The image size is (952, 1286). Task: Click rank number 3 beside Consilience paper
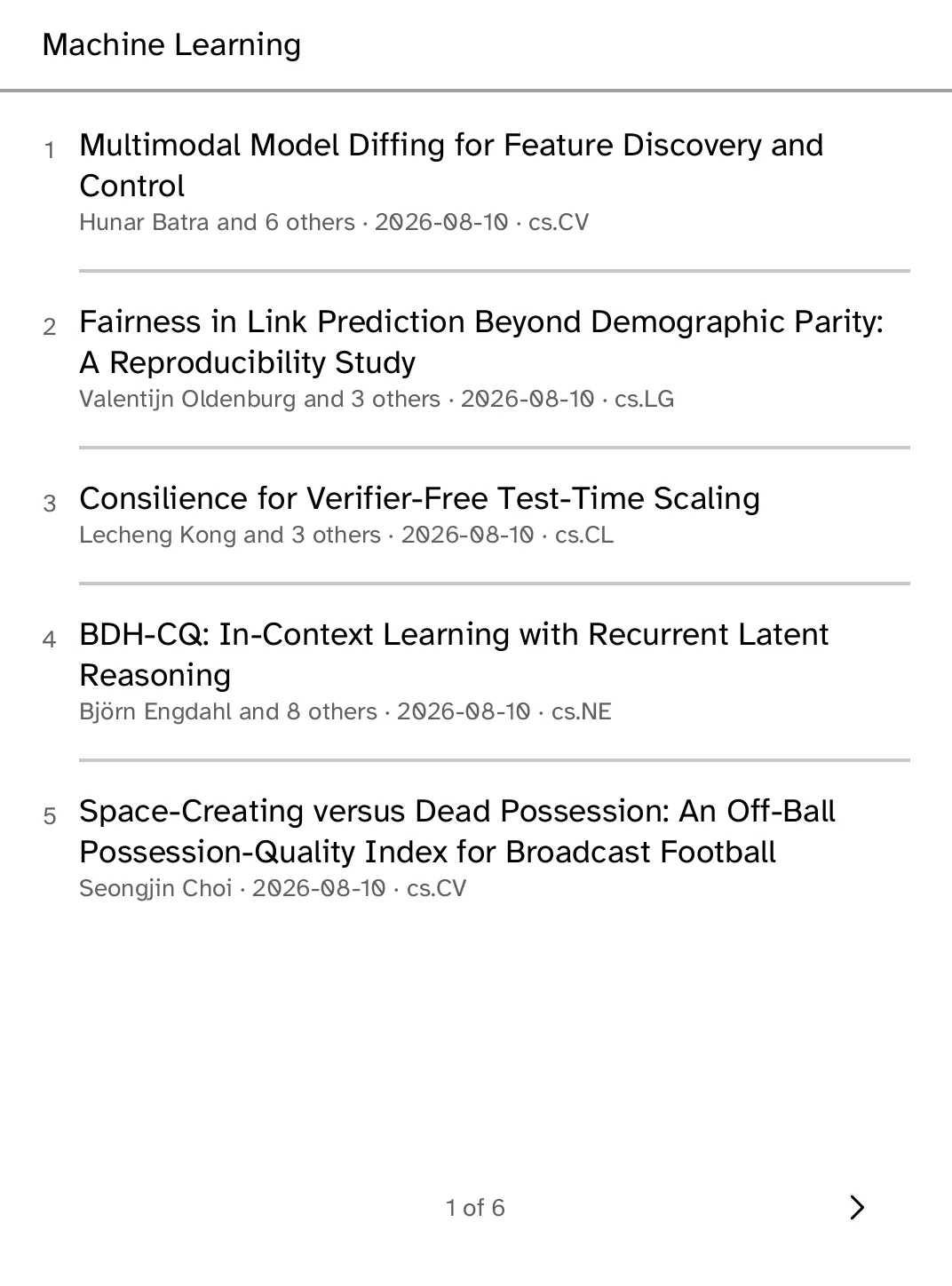pos(50,504)
